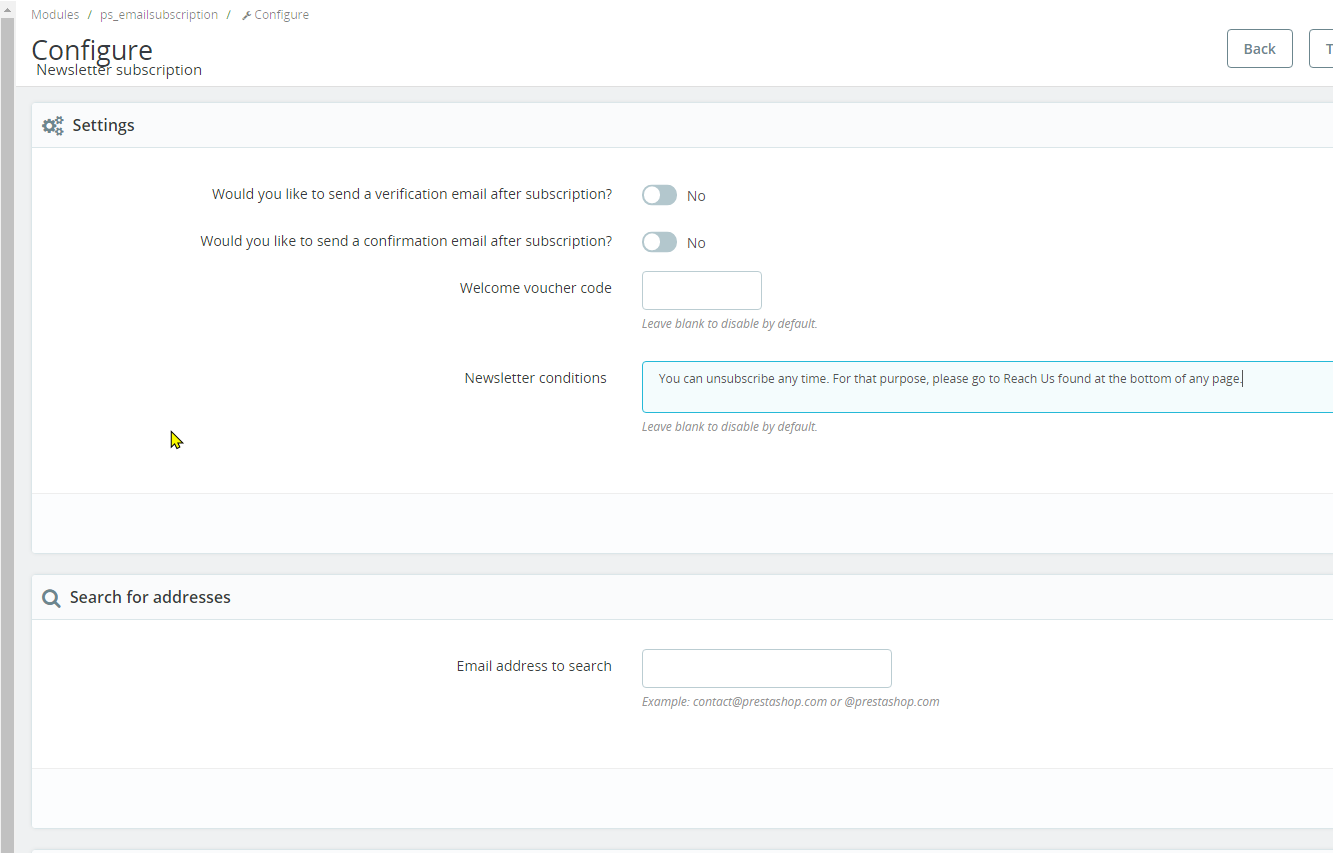Click the wrench icon beside Configure breadcrumb
Image resolution: width=1333 pixels, height=853 pixels.
(x=246, y=15)
